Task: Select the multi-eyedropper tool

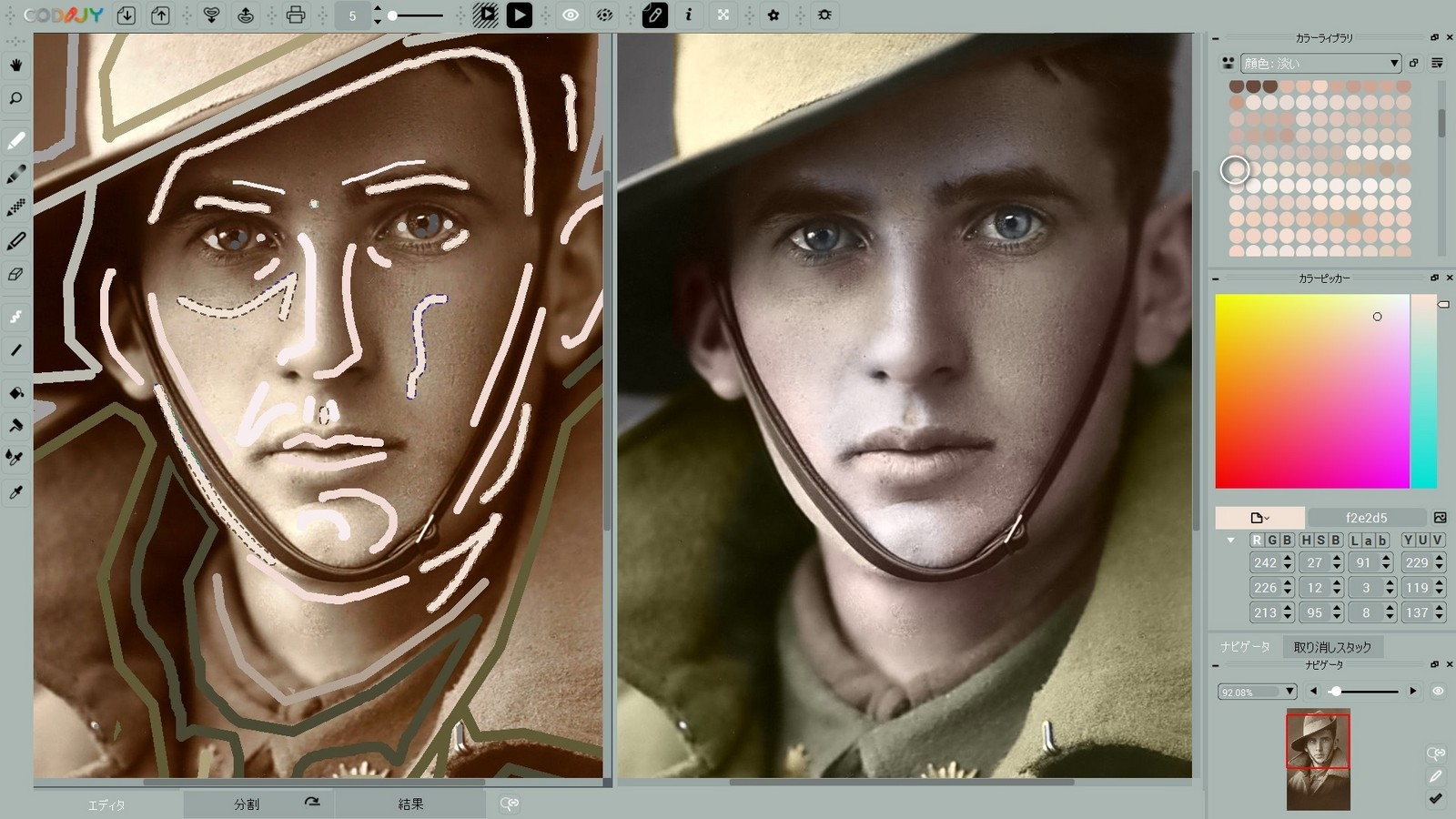Action: point(16,459)
